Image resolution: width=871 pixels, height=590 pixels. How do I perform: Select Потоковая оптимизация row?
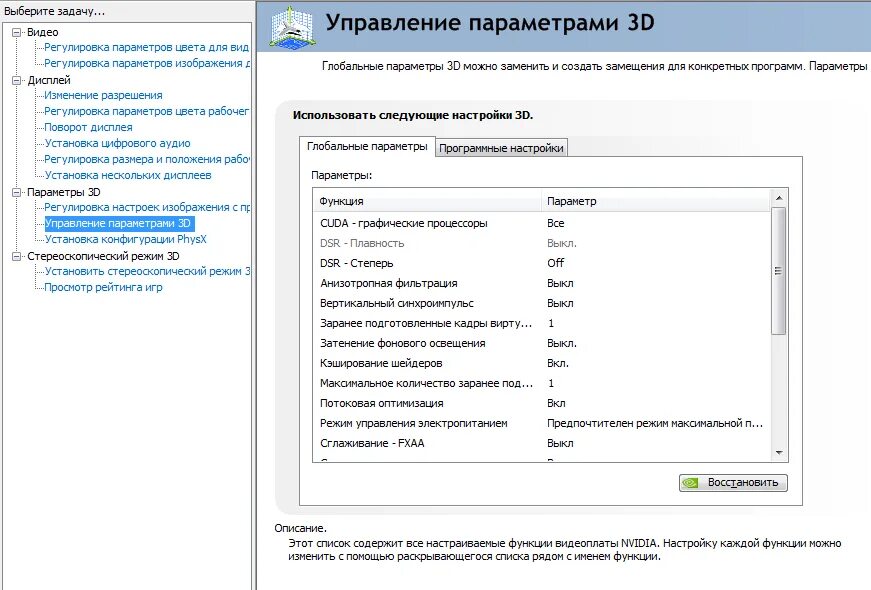pos(542,403)
